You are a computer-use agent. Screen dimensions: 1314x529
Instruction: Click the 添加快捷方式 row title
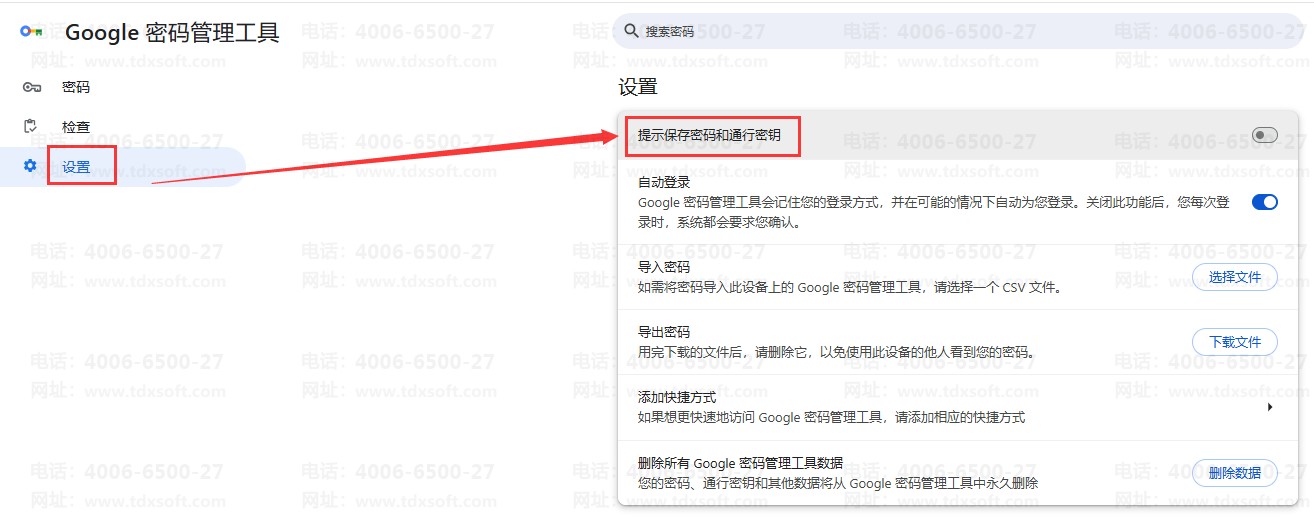(x=677, y=397)
